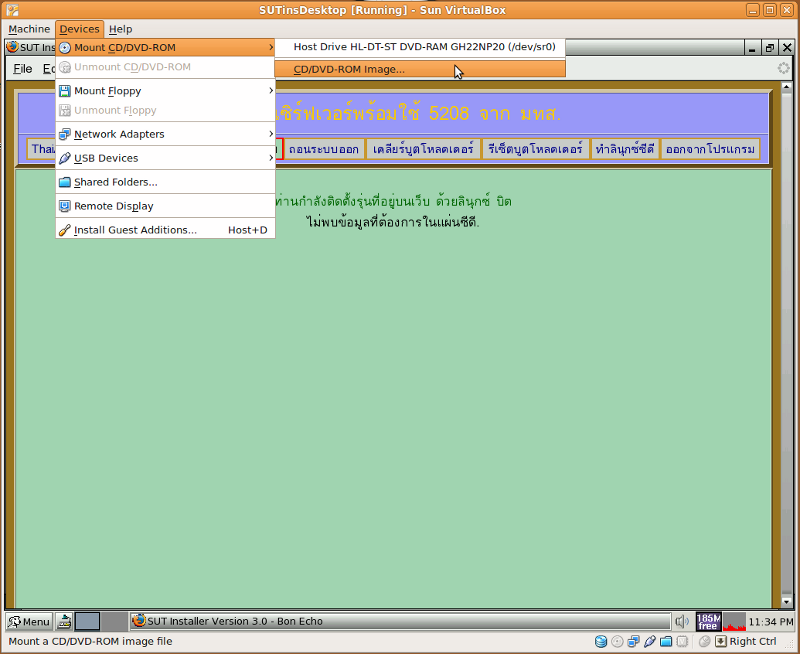This screenshot has height=654, width=800.
Task: Click the red CPU load graph applet
Action: click(x=734, y=621)
